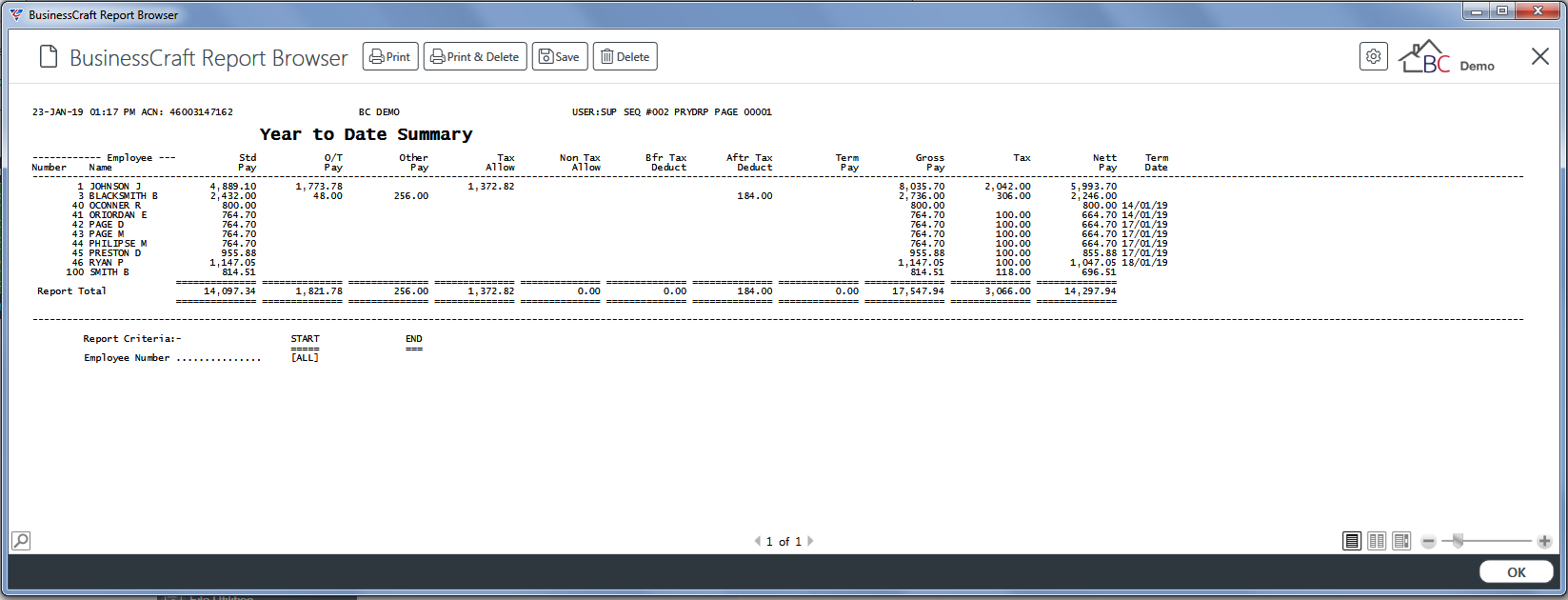
Task: Click the zoom out minus icon
Action: click(1428, 541)
